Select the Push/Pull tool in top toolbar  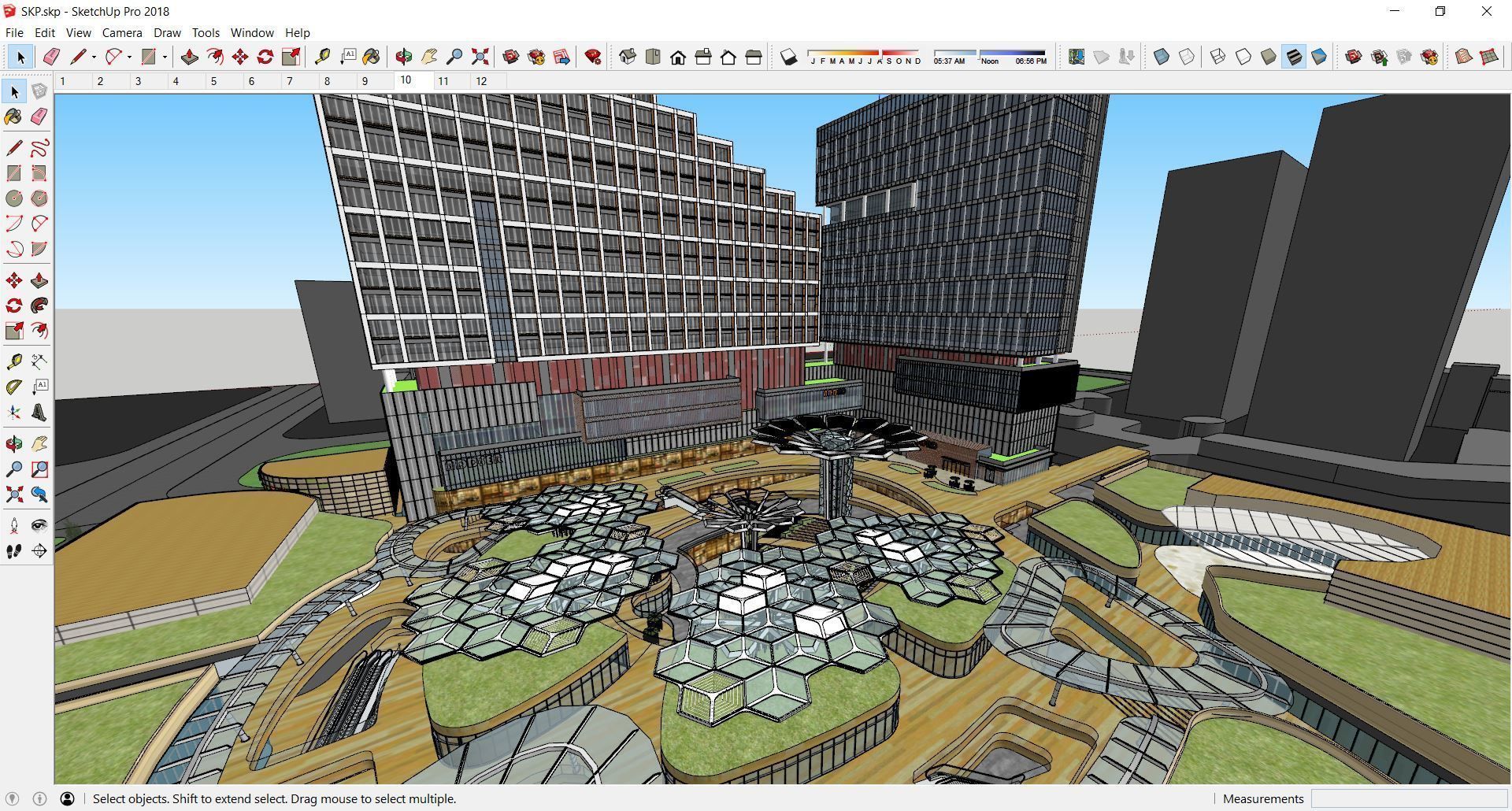189,57
